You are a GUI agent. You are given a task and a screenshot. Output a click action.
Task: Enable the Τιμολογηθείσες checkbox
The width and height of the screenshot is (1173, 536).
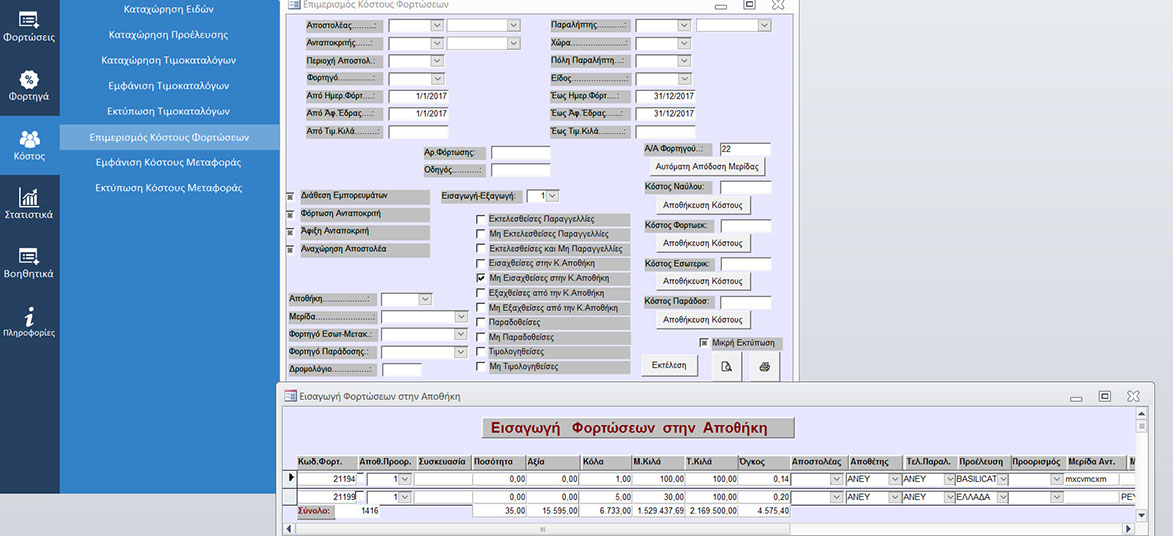click(481, 352)
